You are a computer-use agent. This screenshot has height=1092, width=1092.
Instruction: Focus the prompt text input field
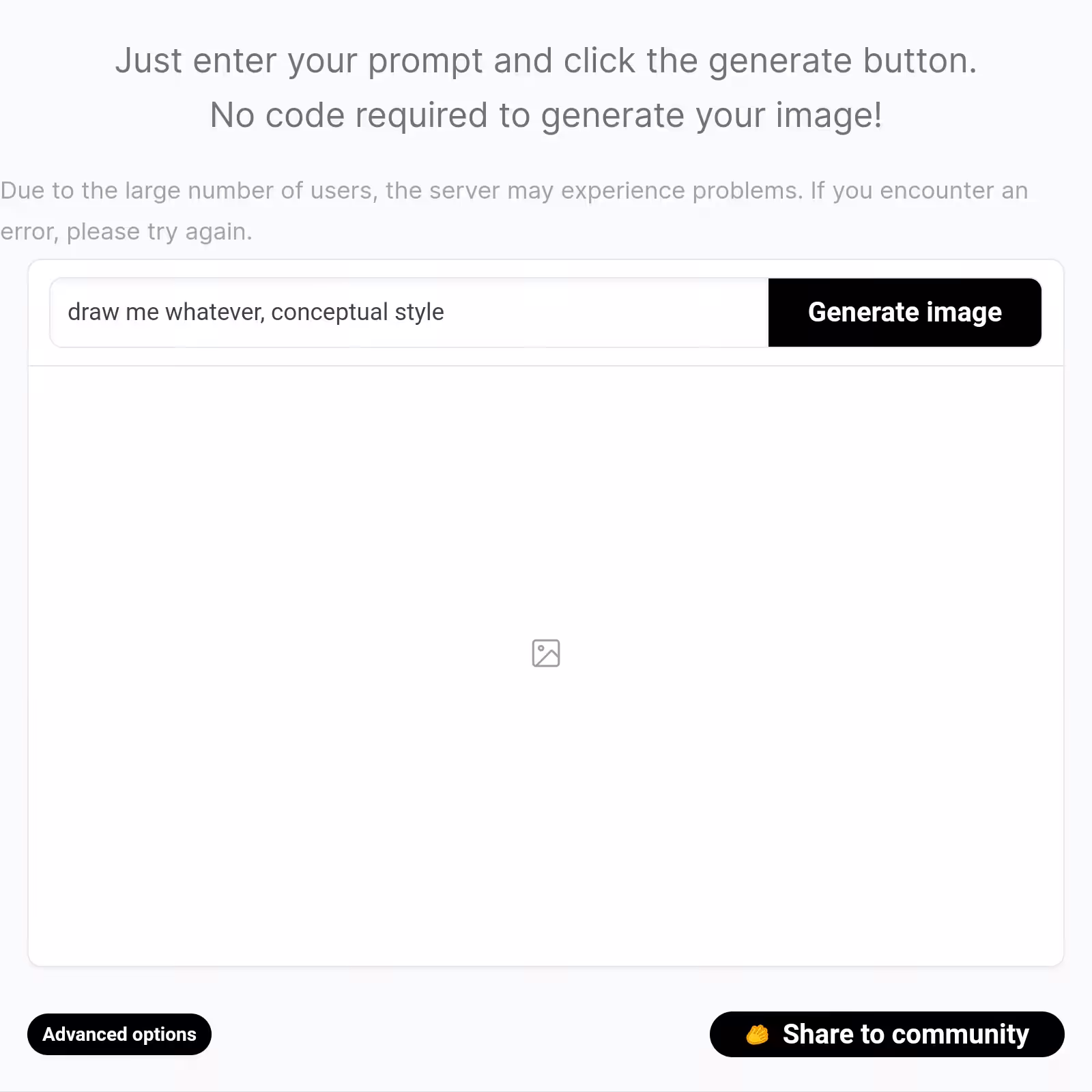[x=409, y=313]
